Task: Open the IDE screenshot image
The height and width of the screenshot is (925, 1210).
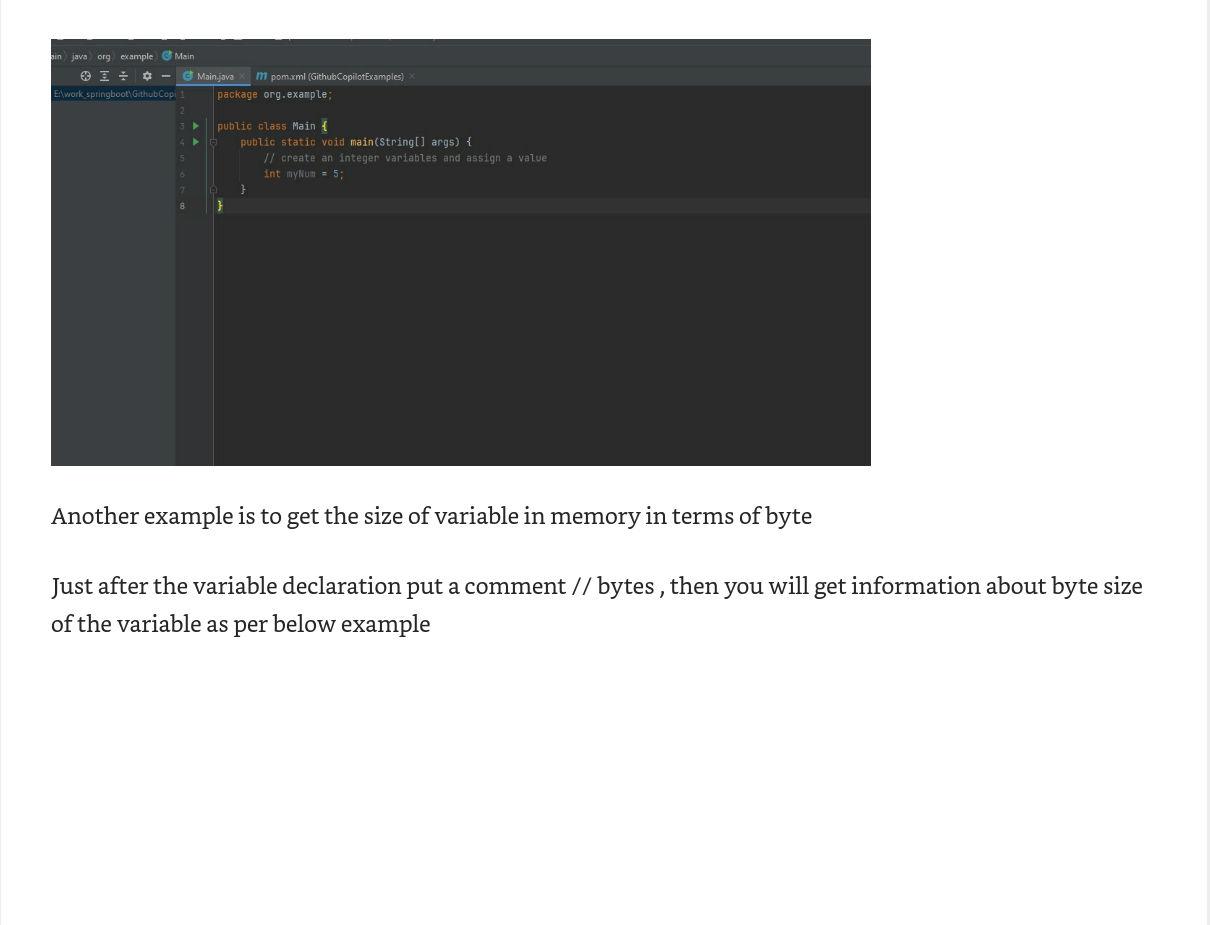Action: (461, 252)
